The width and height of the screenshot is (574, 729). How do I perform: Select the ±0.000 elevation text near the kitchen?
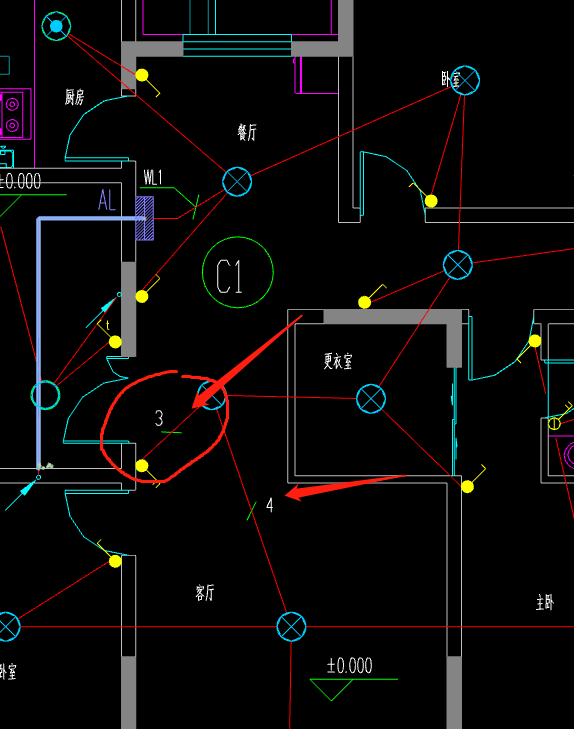pyautogui.click(x=20, y=181)
